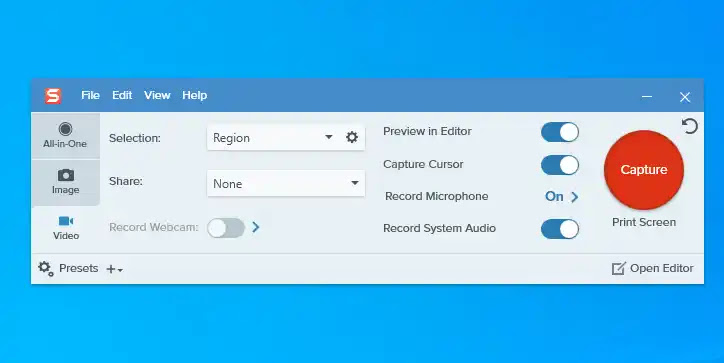Click the Share label

click(126, 182)
